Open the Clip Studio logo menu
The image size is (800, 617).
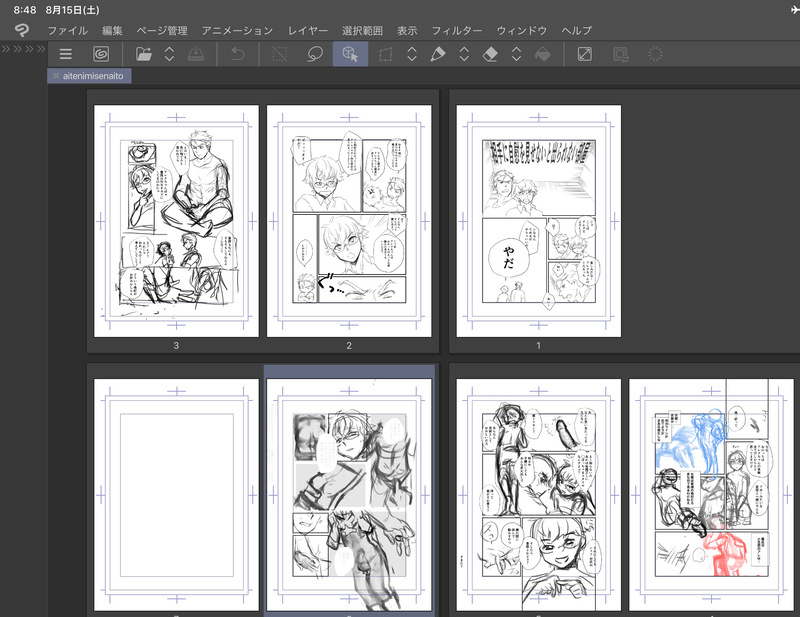click(22, 31)
